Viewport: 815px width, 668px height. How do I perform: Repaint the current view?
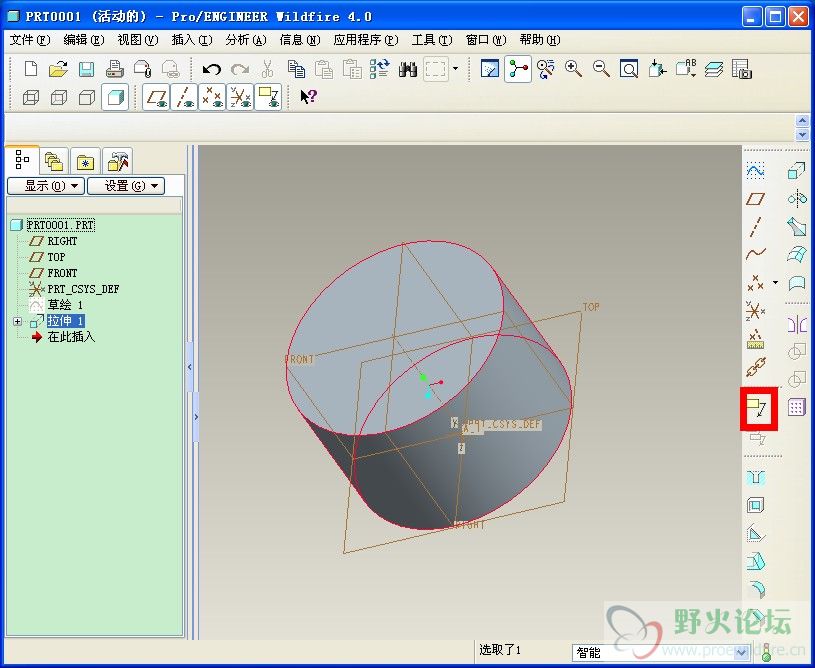click(x=490, y=69)
